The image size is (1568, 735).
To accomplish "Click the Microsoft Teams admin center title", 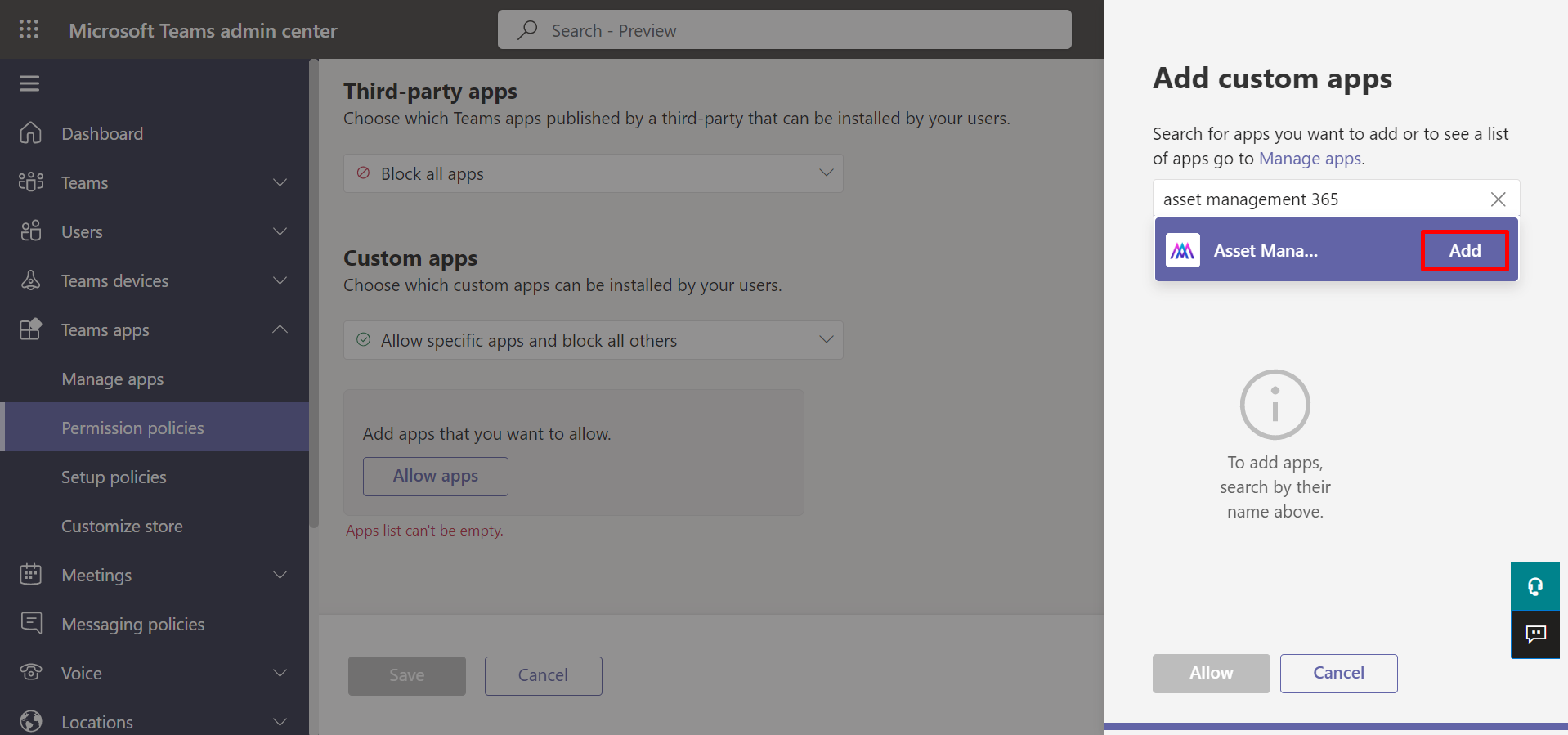I will coord(203,30).
